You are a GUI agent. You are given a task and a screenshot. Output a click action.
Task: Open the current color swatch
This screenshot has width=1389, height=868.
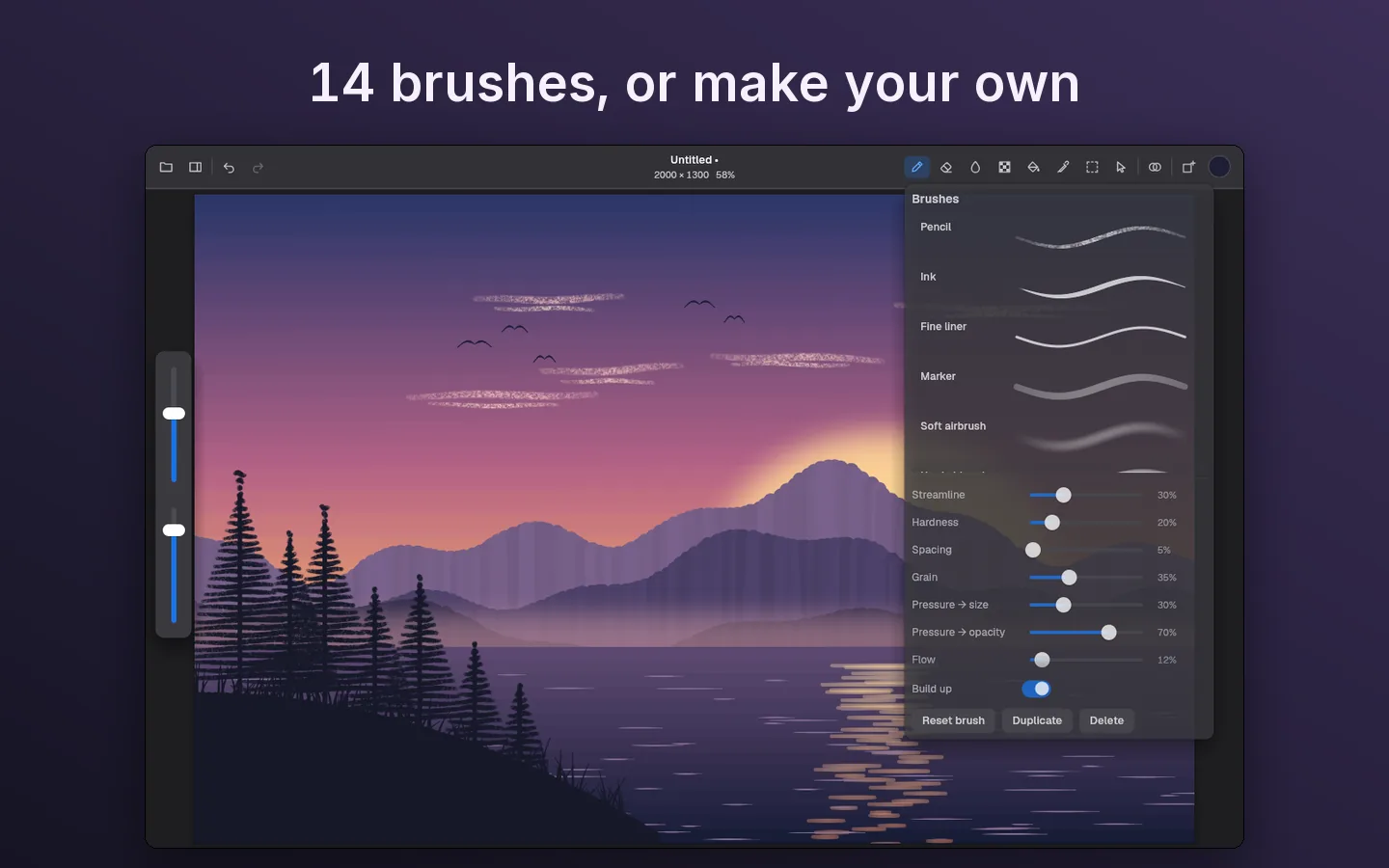tap(1219, 167)
